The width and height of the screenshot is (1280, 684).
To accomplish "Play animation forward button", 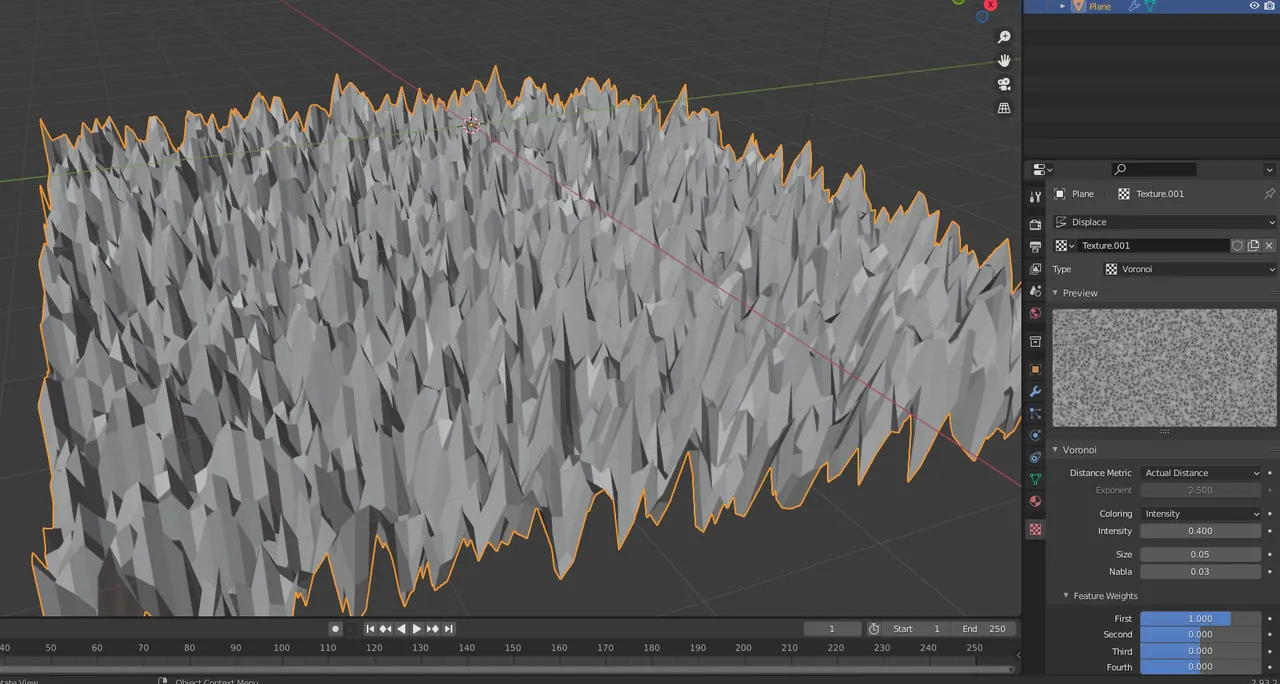I will 417,629.
